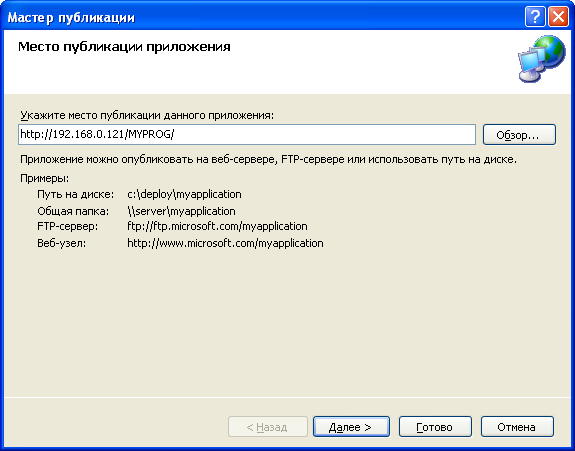Focus the publication location text field

pos(247,135)
